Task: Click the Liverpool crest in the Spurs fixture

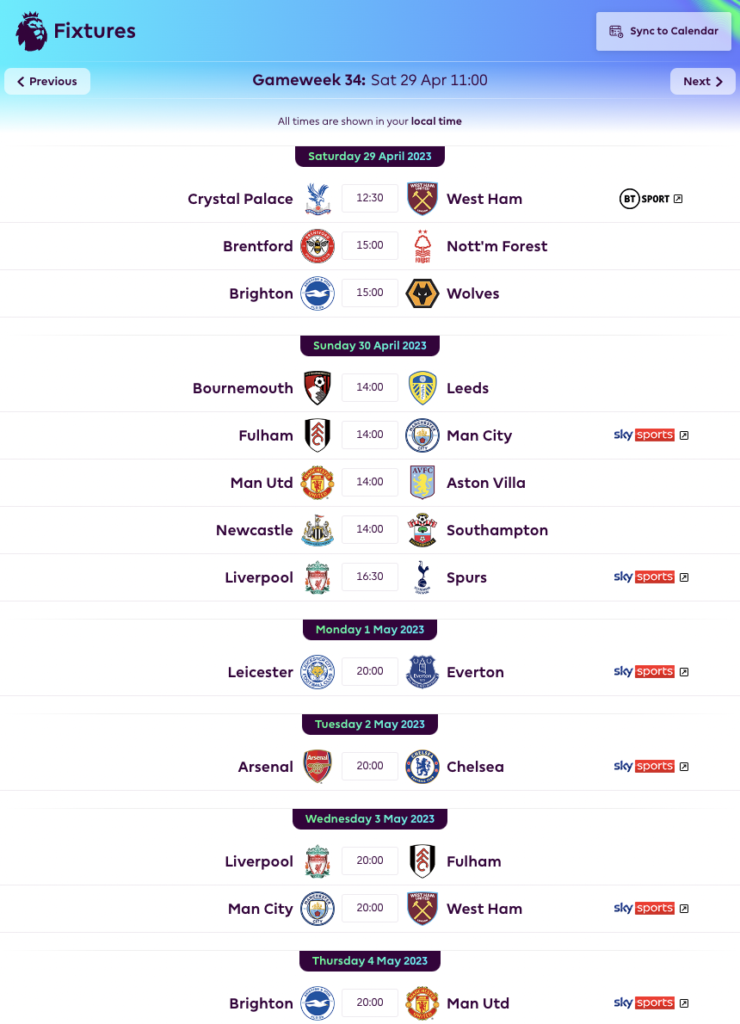Action: point(316,577)
